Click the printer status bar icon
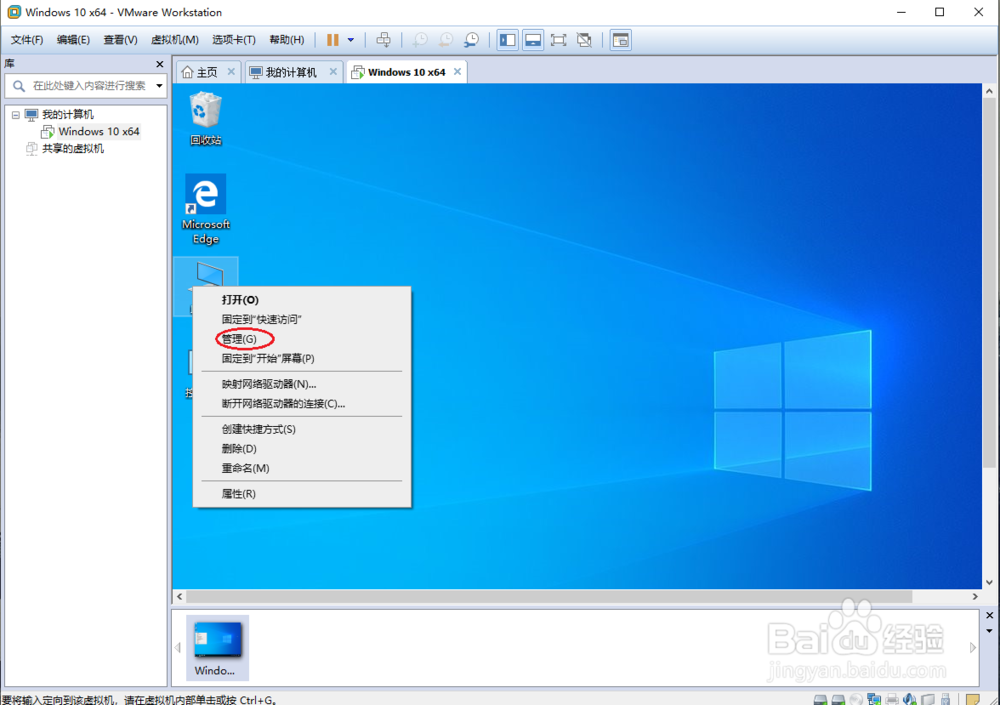1000x705 pixels. [892, 699]
